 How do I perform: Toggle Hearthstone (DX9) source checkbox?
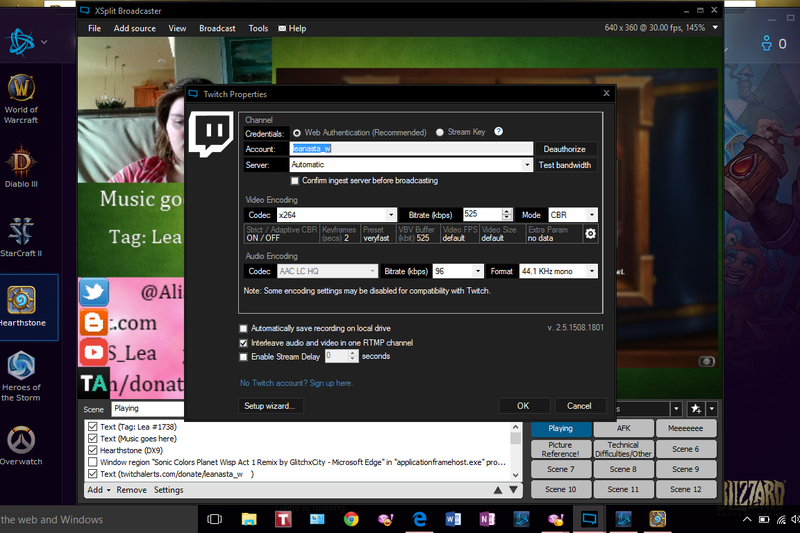point(92,450)
